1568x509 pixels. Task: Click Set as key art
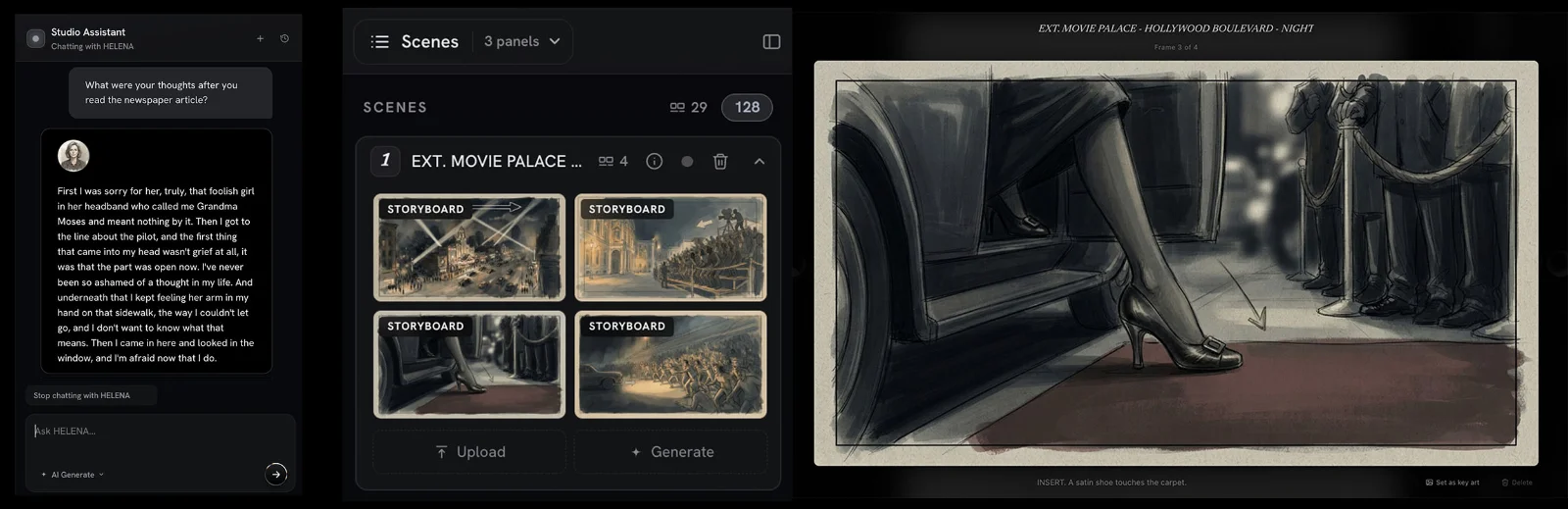[x=1452, y=483]
